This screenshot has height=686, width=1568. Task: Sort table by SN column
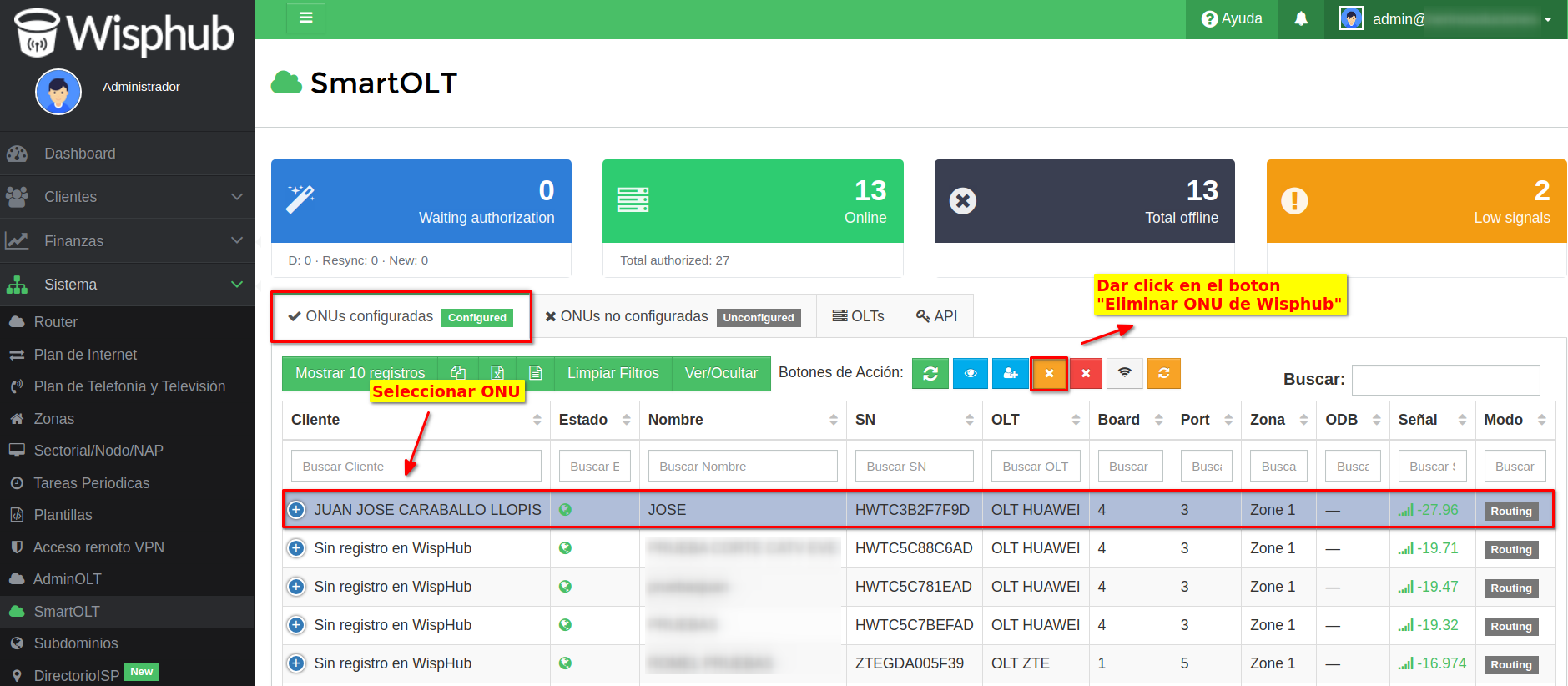pyautogui.click(x=915, y=420)
